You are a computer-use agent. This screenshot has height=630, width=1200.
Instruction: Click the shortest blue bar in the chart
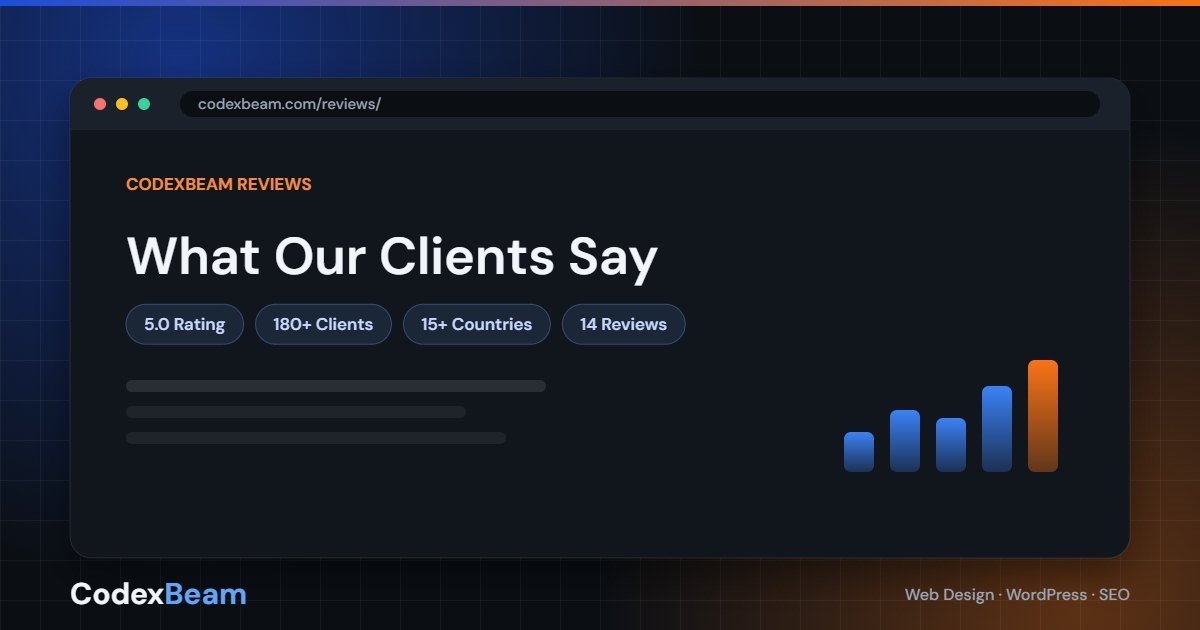pyautogui.click(x=859, y=452)
